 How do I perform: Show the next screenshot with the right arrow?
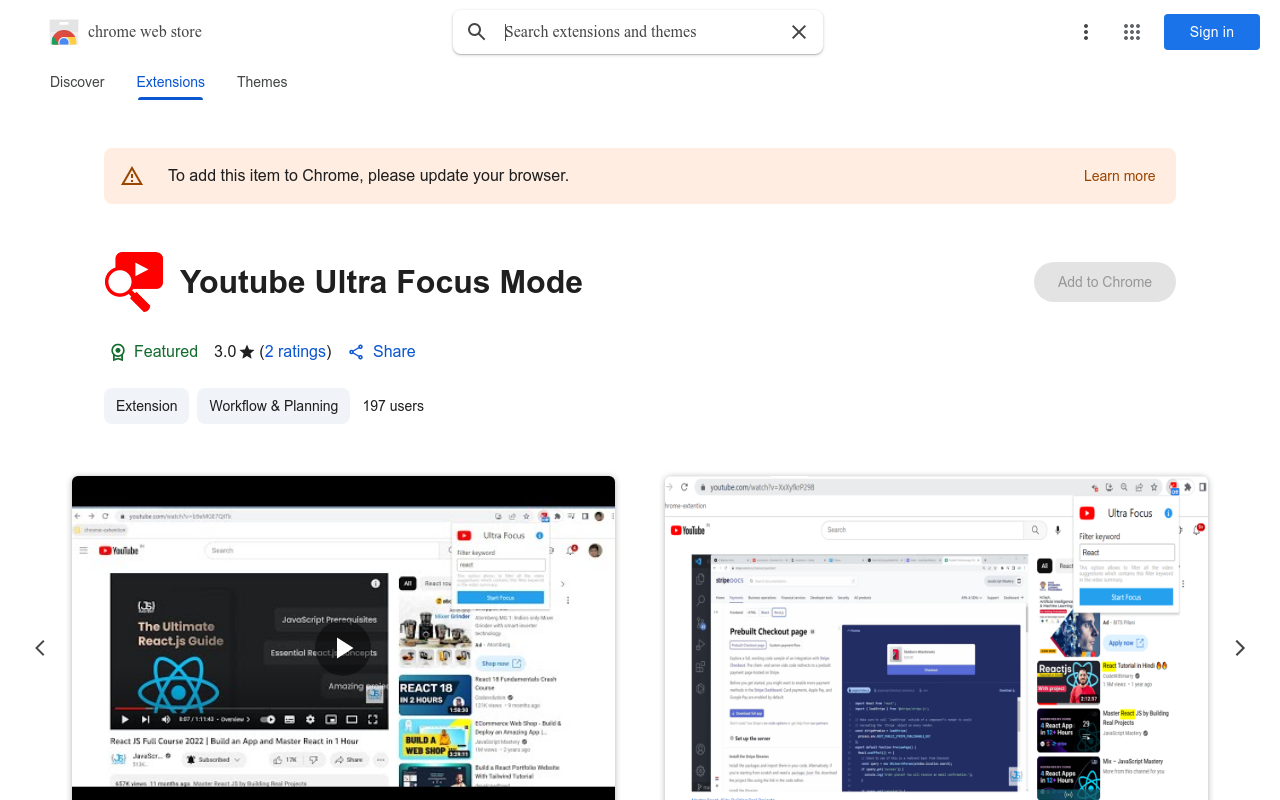[1240, 648]
